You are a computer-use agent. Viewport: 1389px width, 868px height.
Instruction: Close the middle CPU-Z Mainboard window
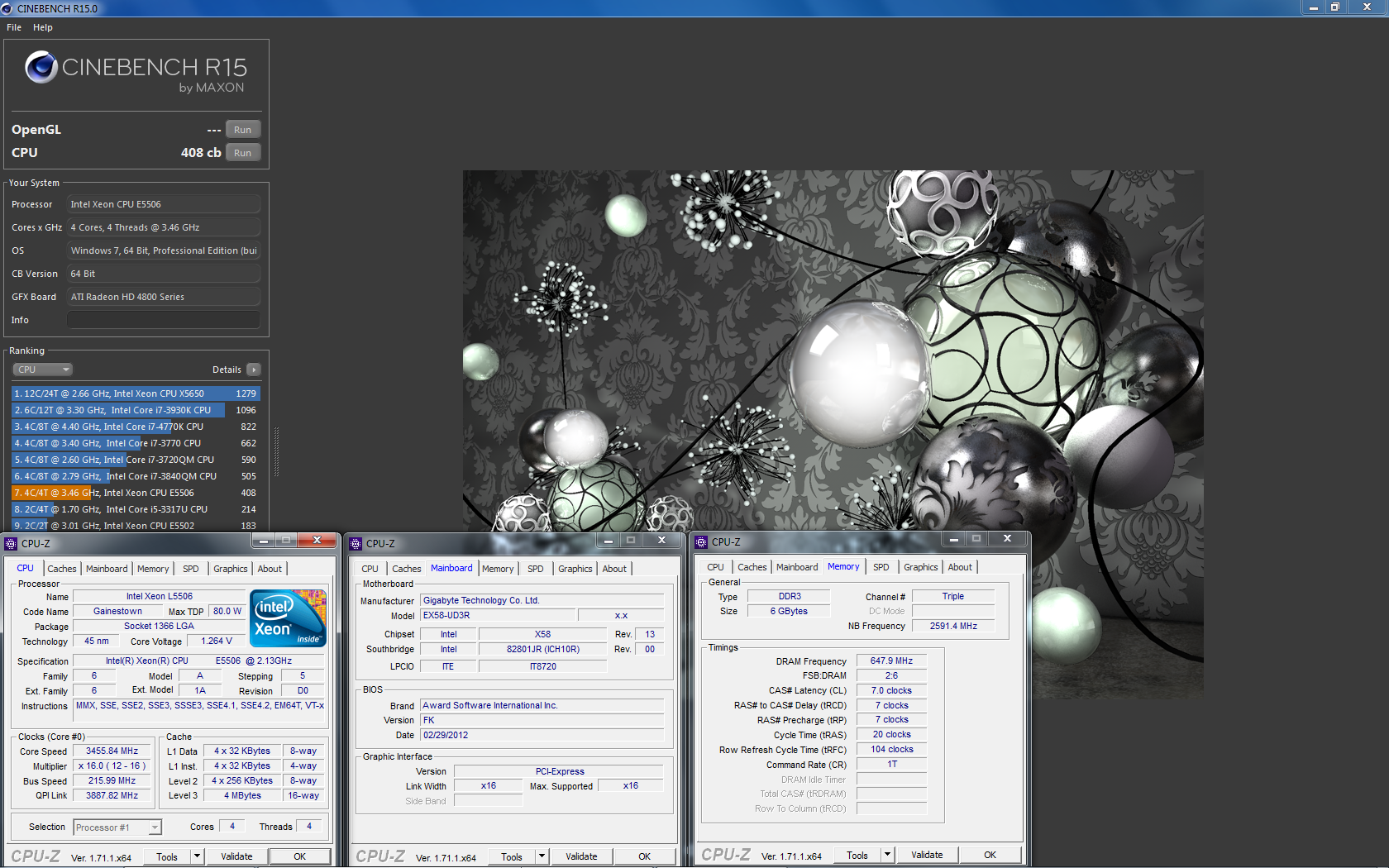tap(661, 541)
